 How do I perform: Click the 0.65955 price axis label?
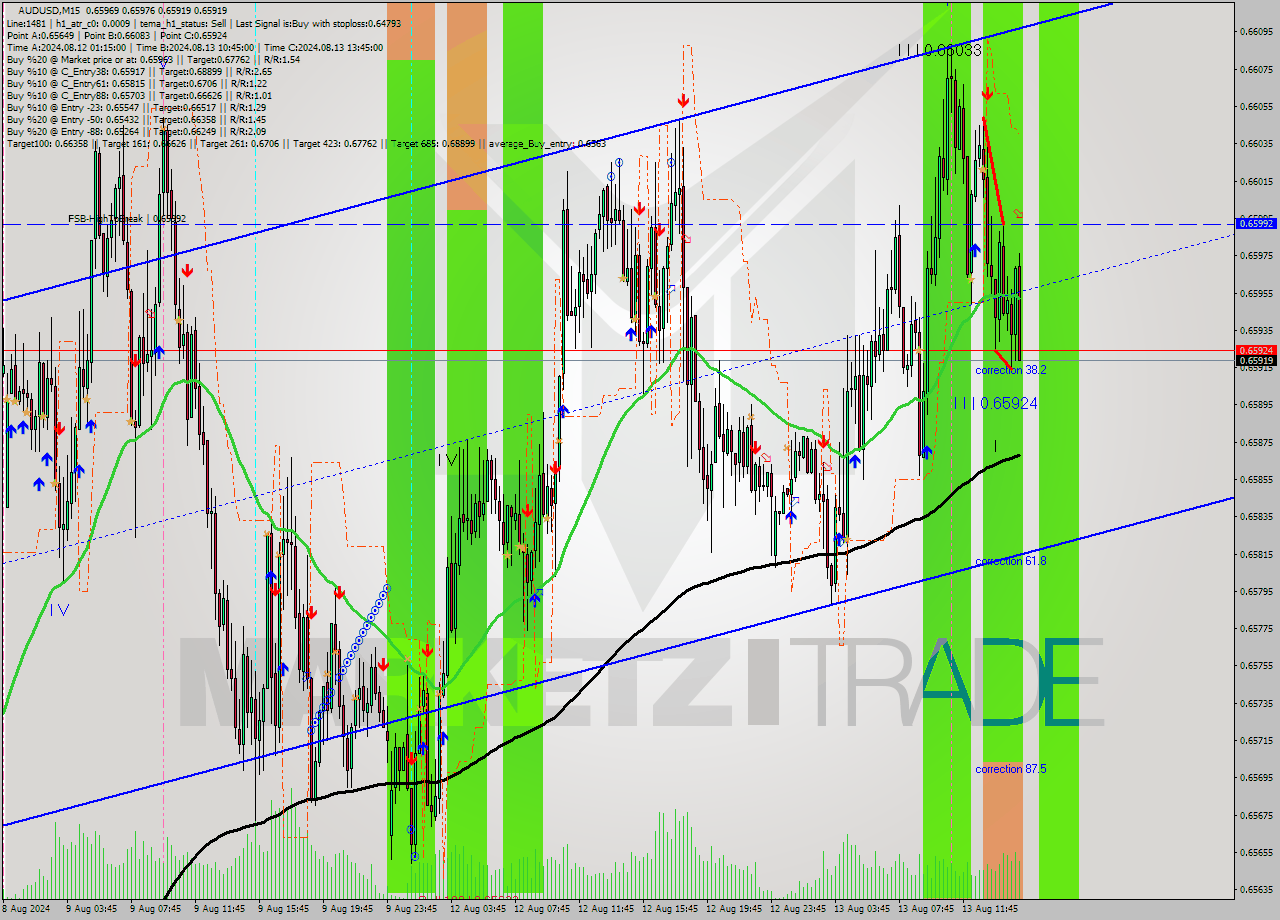pyautogui.click(x=1257, y=293)
